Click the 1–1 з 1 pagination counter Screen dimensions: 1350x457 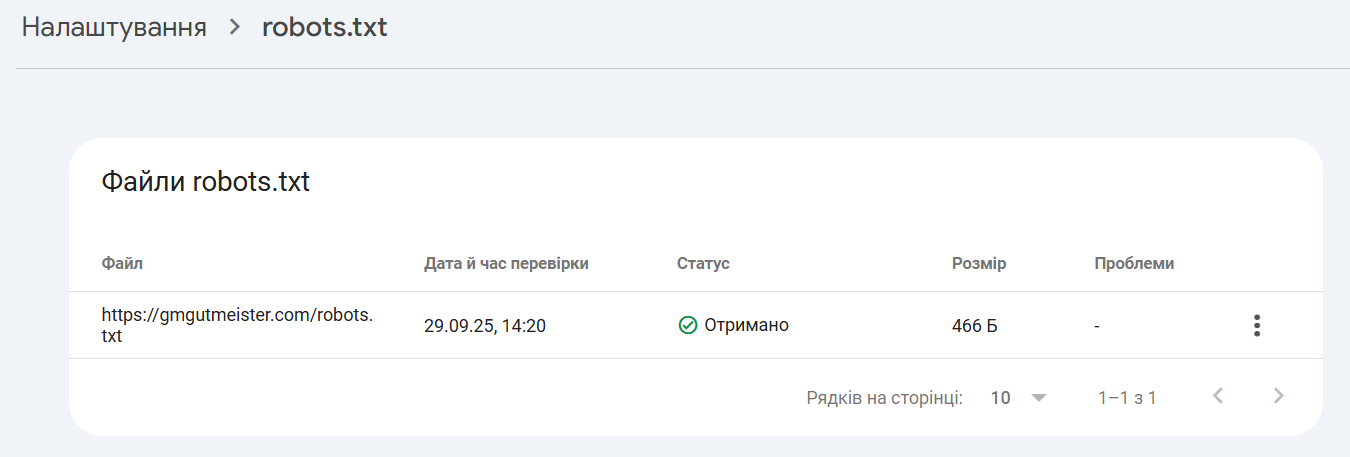coord(1127,398)
